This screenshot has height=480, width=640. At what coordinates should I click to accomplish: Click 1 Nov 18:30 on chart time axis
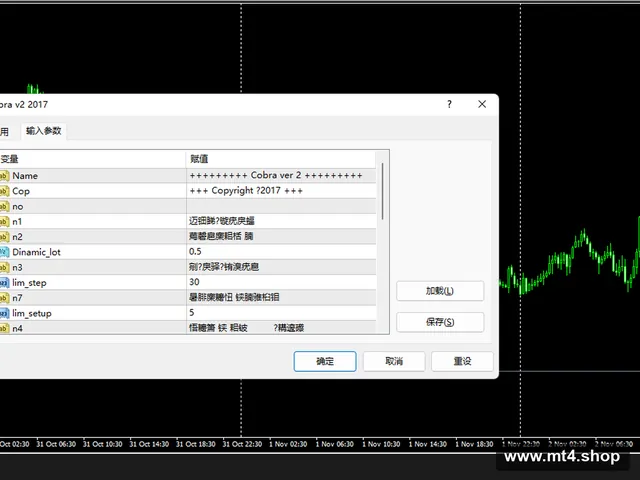[x=474, y=444]
